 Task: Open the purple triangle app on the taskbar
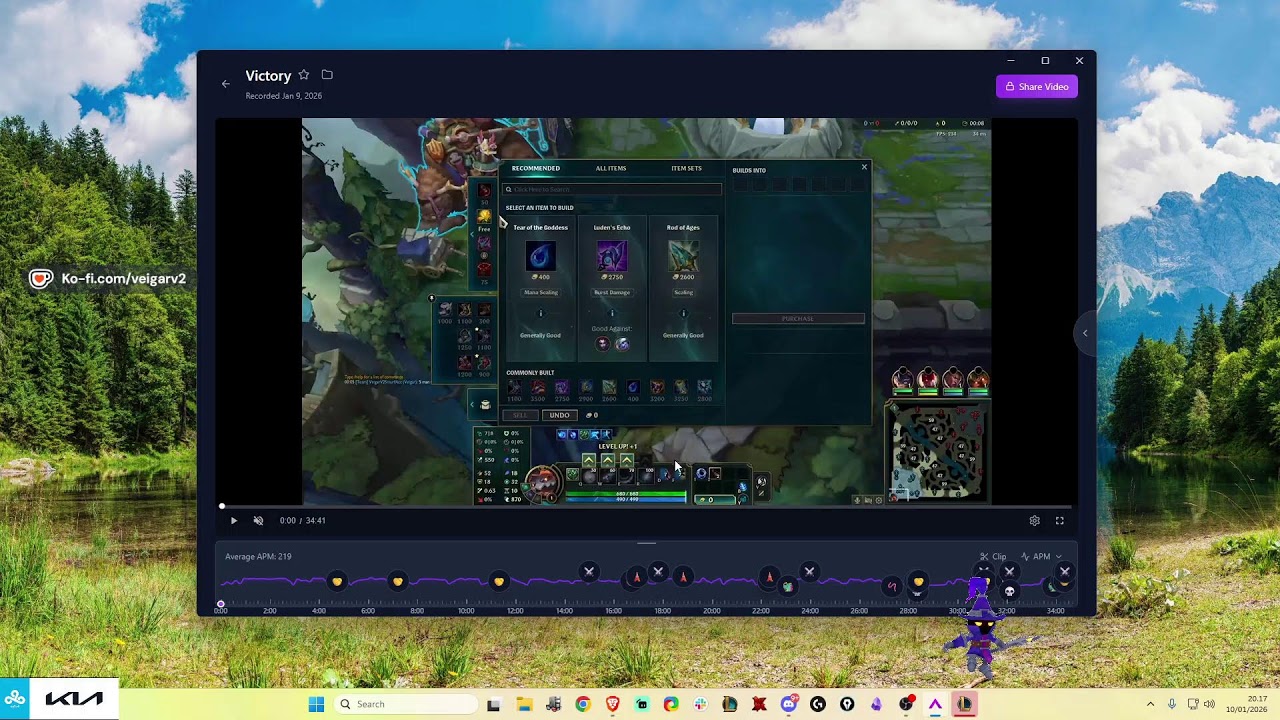click(x=935, y=704)
